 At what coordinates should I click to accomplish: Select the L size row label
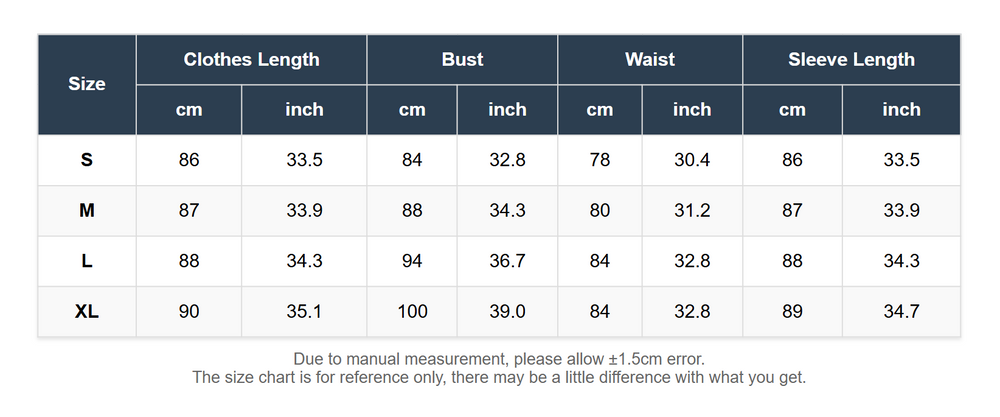click(x=87, y=261)
